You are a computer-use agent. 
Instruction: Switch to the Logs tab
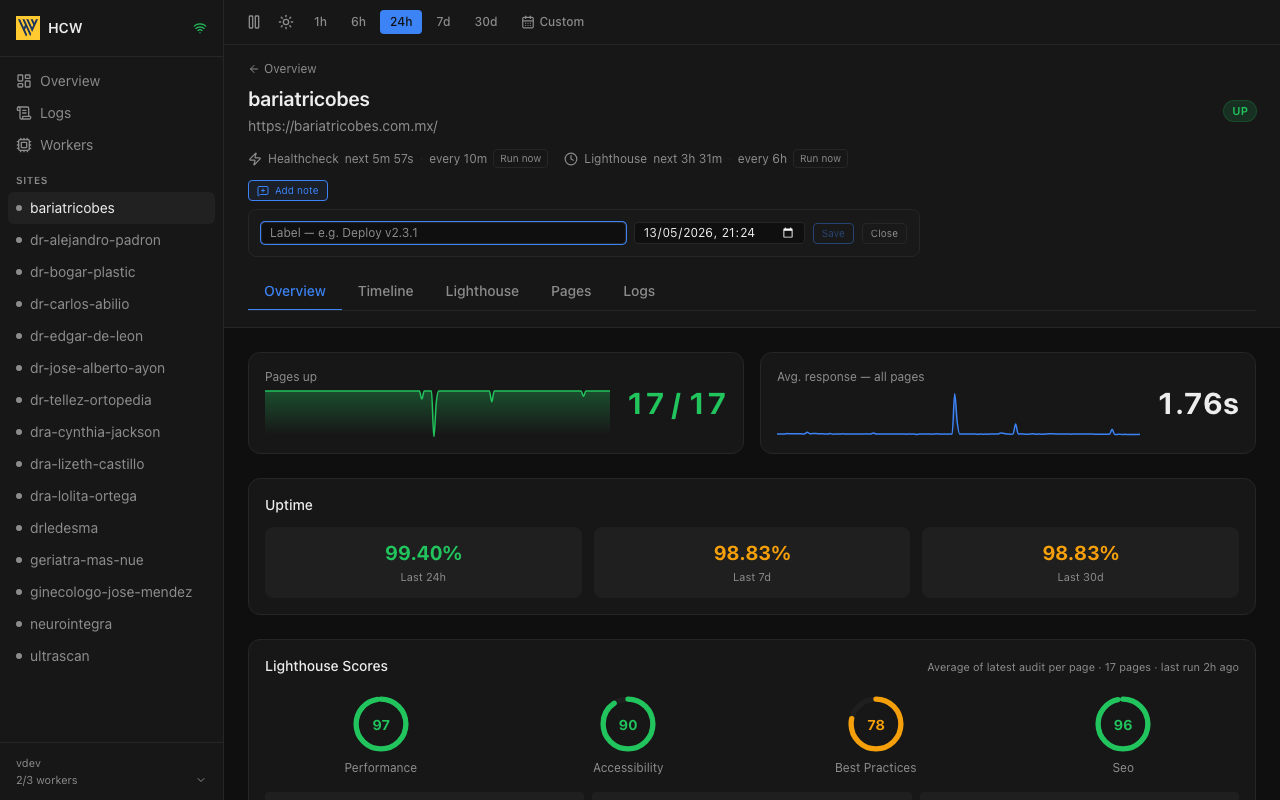point(639,291)
